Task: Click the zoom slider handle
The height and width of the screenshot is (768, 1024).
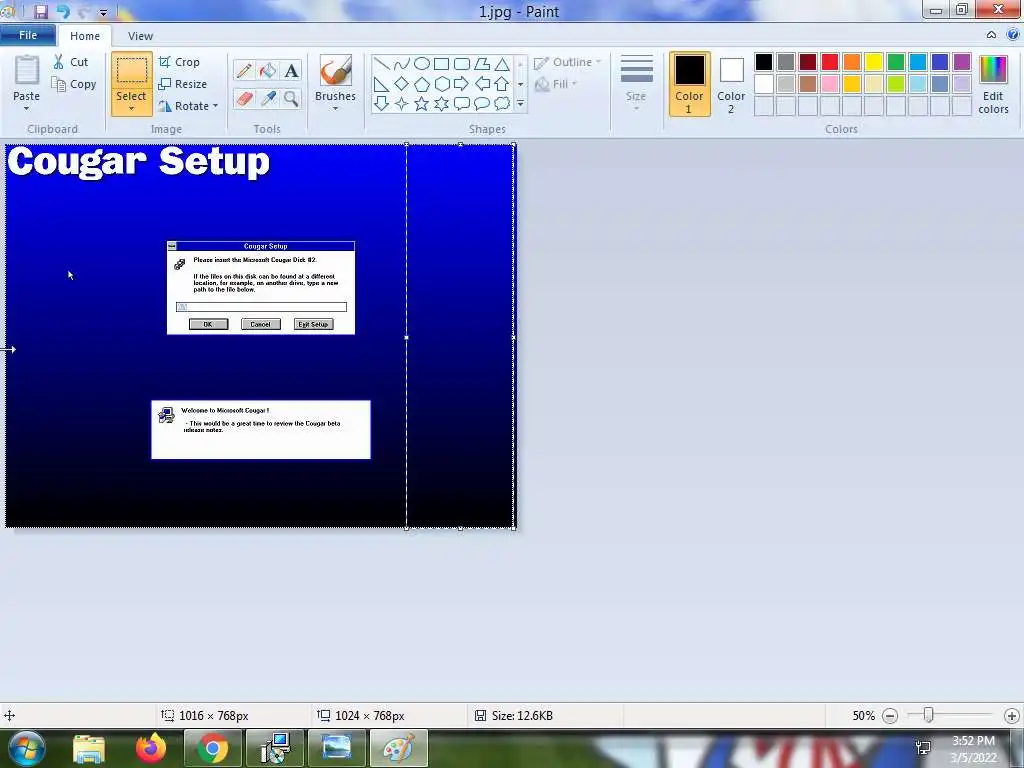Action: [928, 716]
